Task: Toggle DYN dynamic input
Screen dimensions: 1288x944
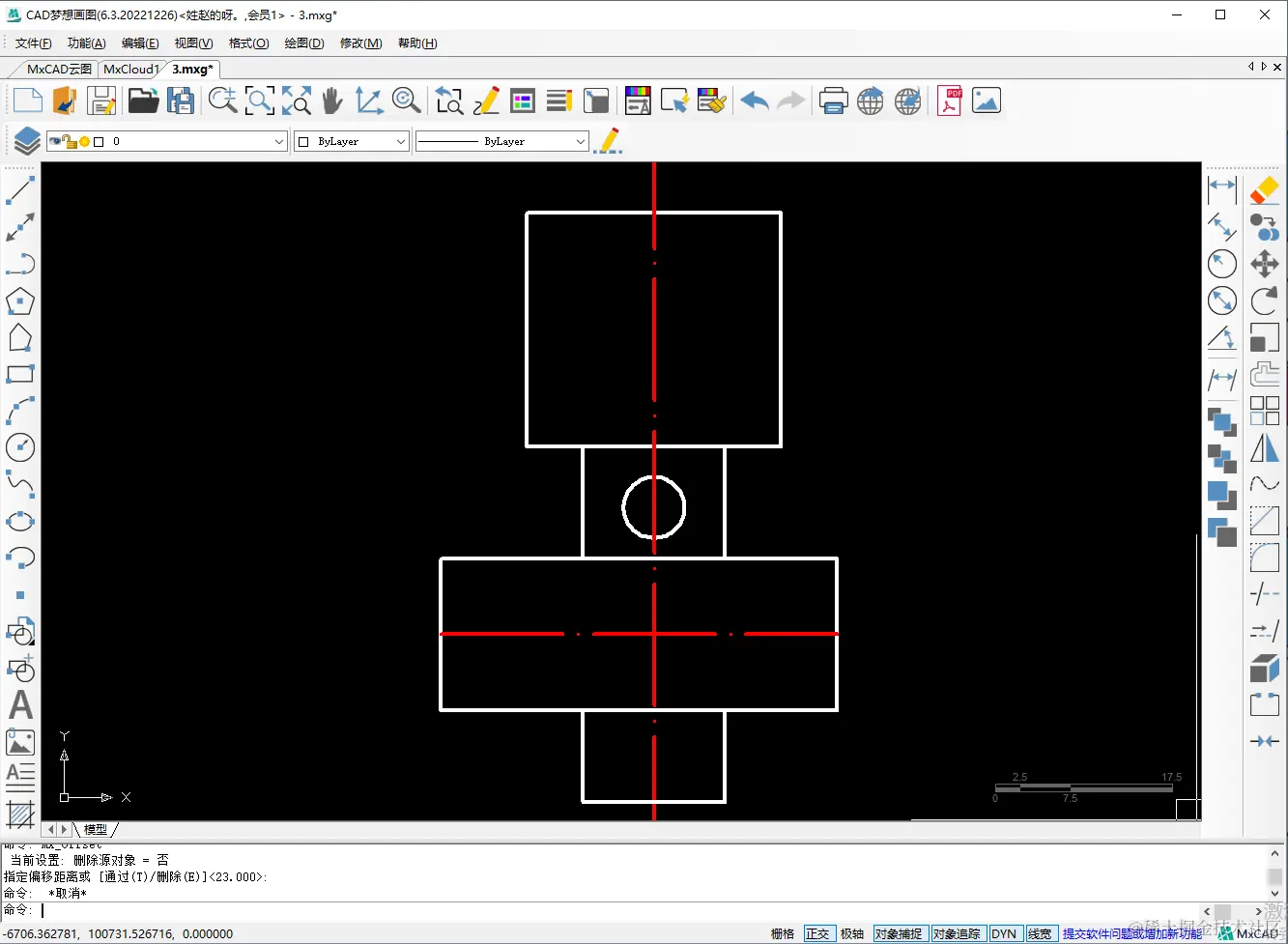Action: [x=1004, y=933]
